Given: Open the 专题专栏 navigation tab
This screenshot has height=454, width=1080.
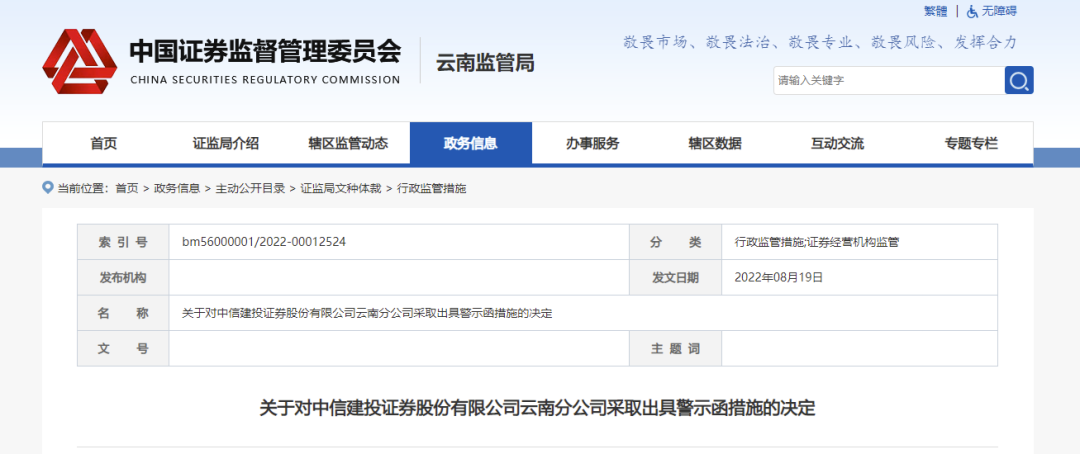Looking at the screenshot, I should [970, 143].
